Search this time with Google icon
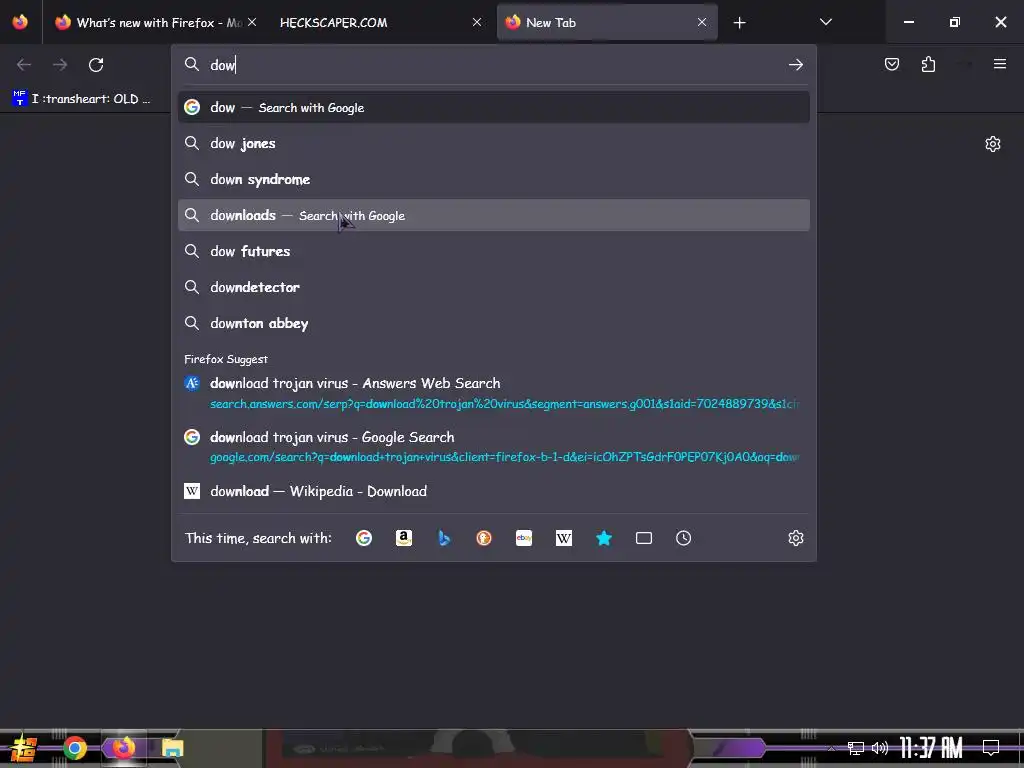This screenshot has width=1024, height=768. [x=364, y=538]
